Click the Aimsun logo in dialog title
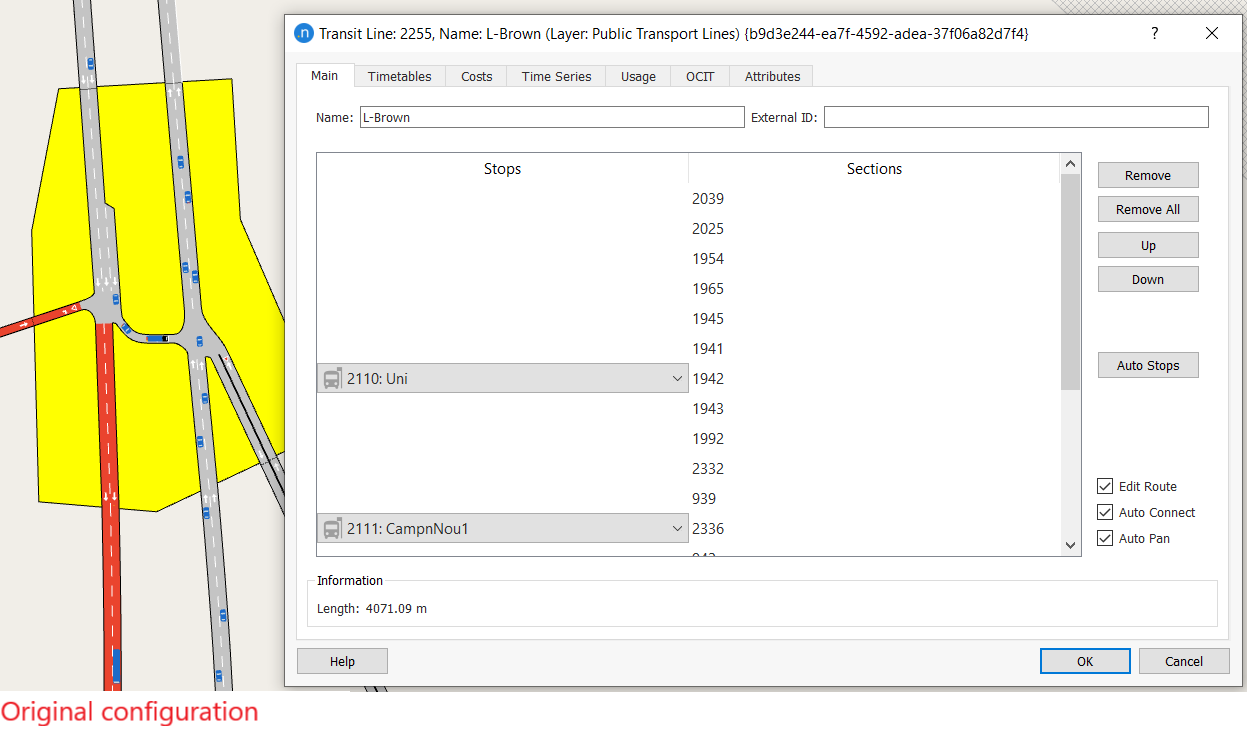The image size is (1247, 730). pyautogui.click(x=303, y=34)
